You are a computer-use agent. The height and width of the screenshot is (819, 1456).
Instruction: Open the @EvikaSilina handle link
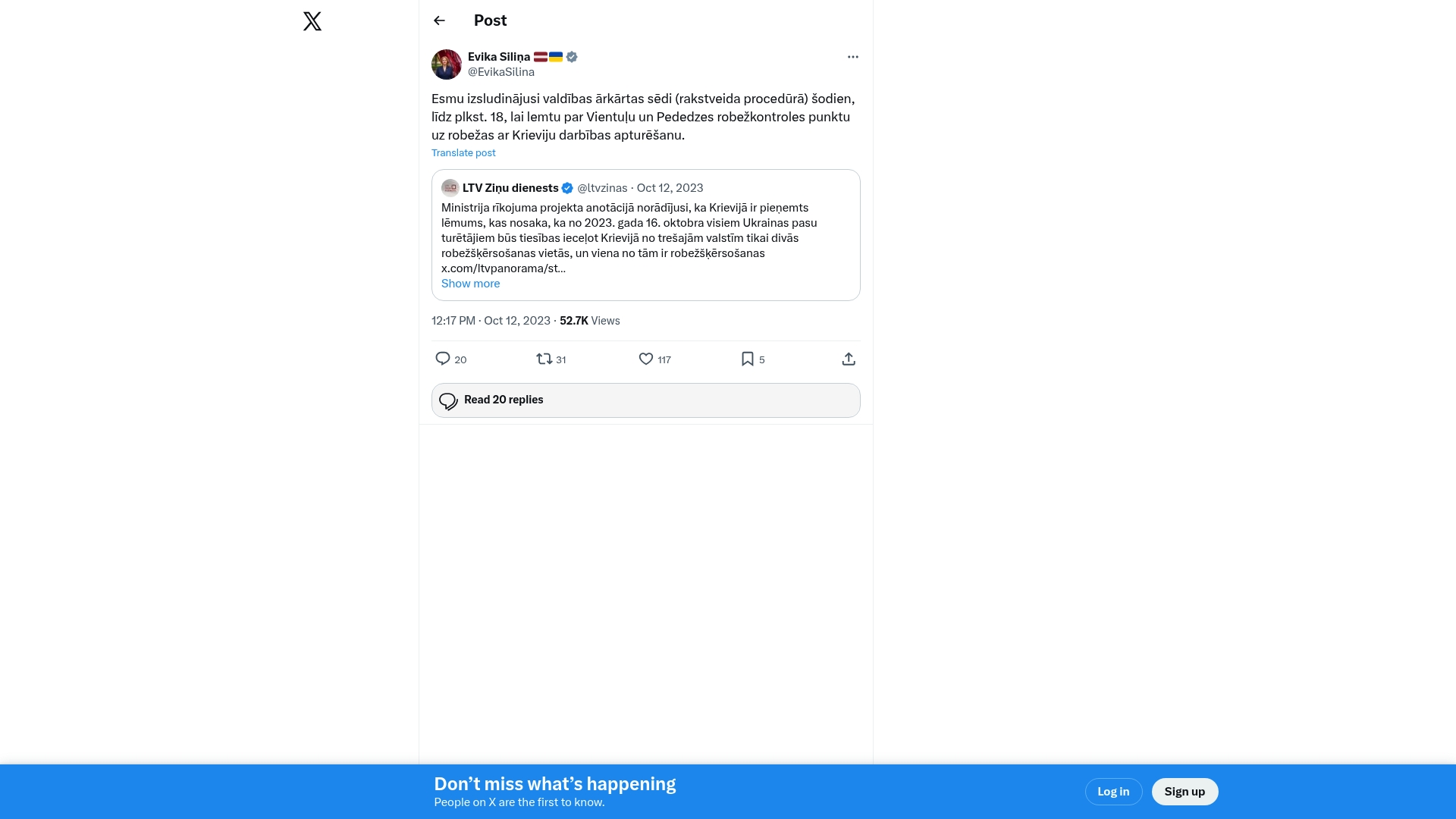(x=501, y=72)
